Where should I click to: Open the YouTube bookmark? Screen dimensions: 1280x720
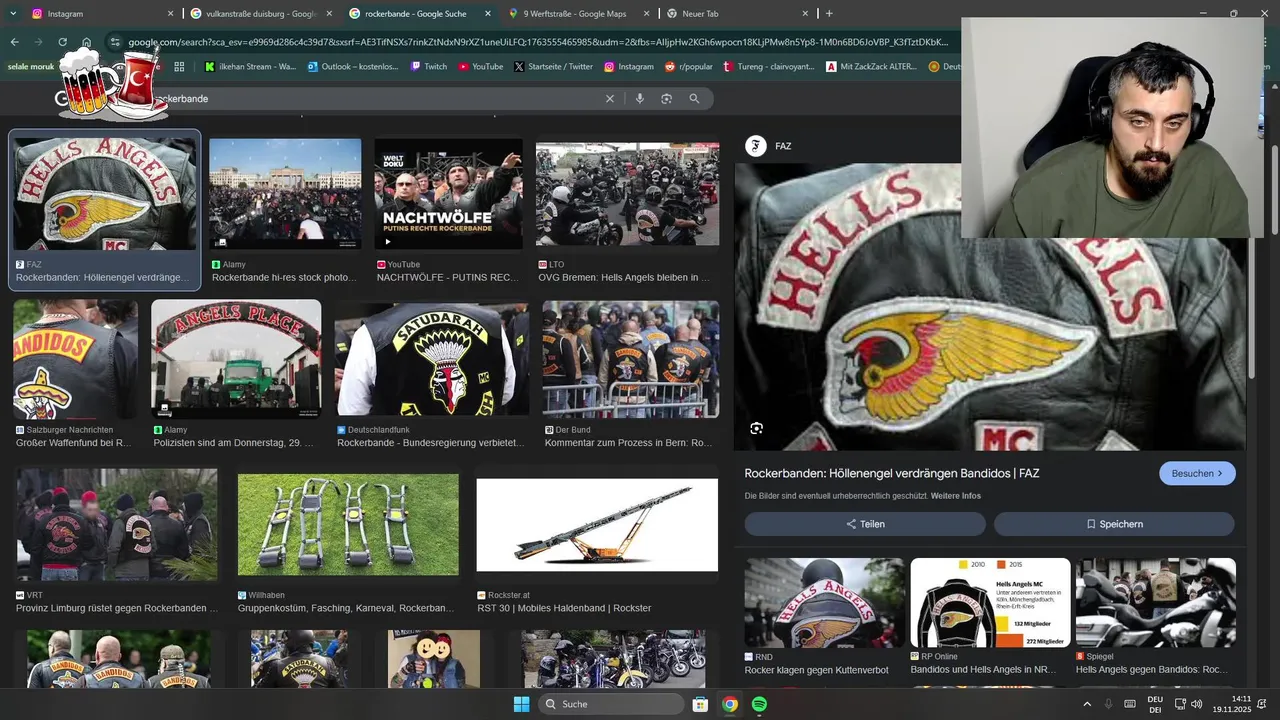(481, 67)
